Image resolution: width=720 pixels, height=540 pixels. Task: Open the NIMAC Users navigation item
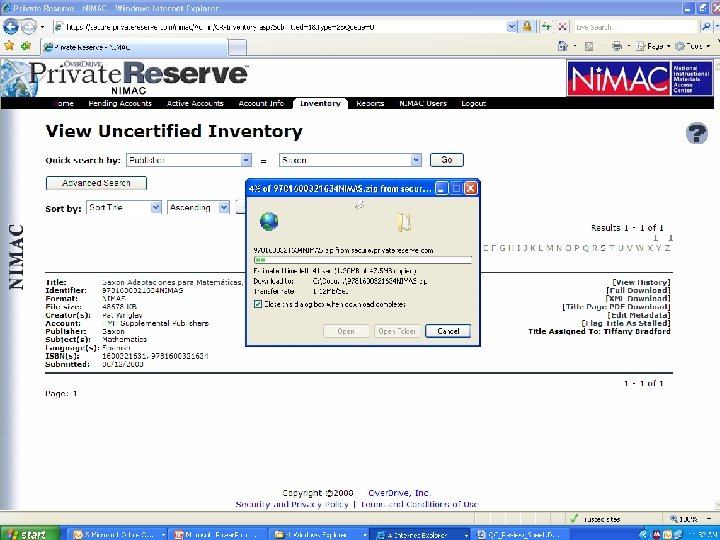422,103
